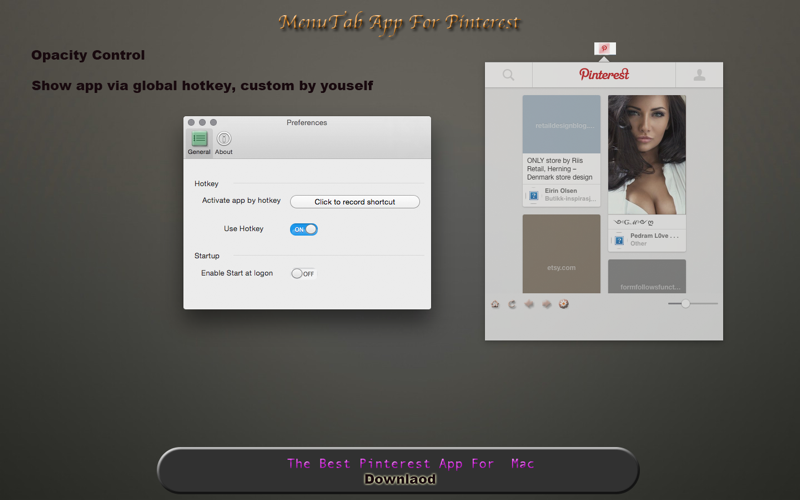Viewport: 800px width, 500px height.
Task: Navigate forward in Pinterest panel
Action: (546, 304)
